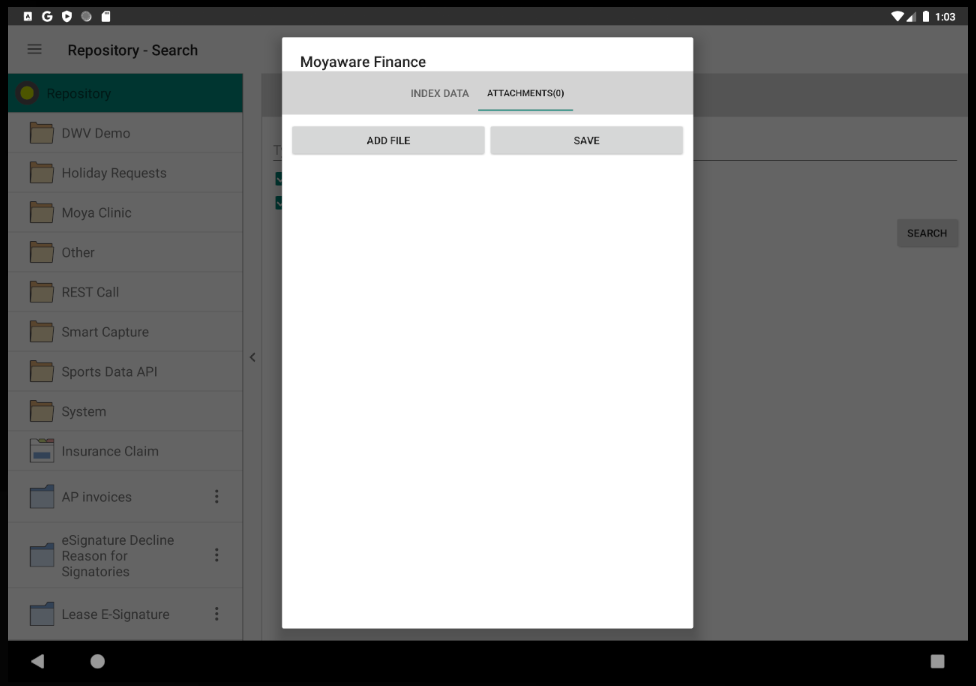This screenshot has height=686, width=976.
Task: Collapse the repository side panel chevron
Action: point(252,357)
